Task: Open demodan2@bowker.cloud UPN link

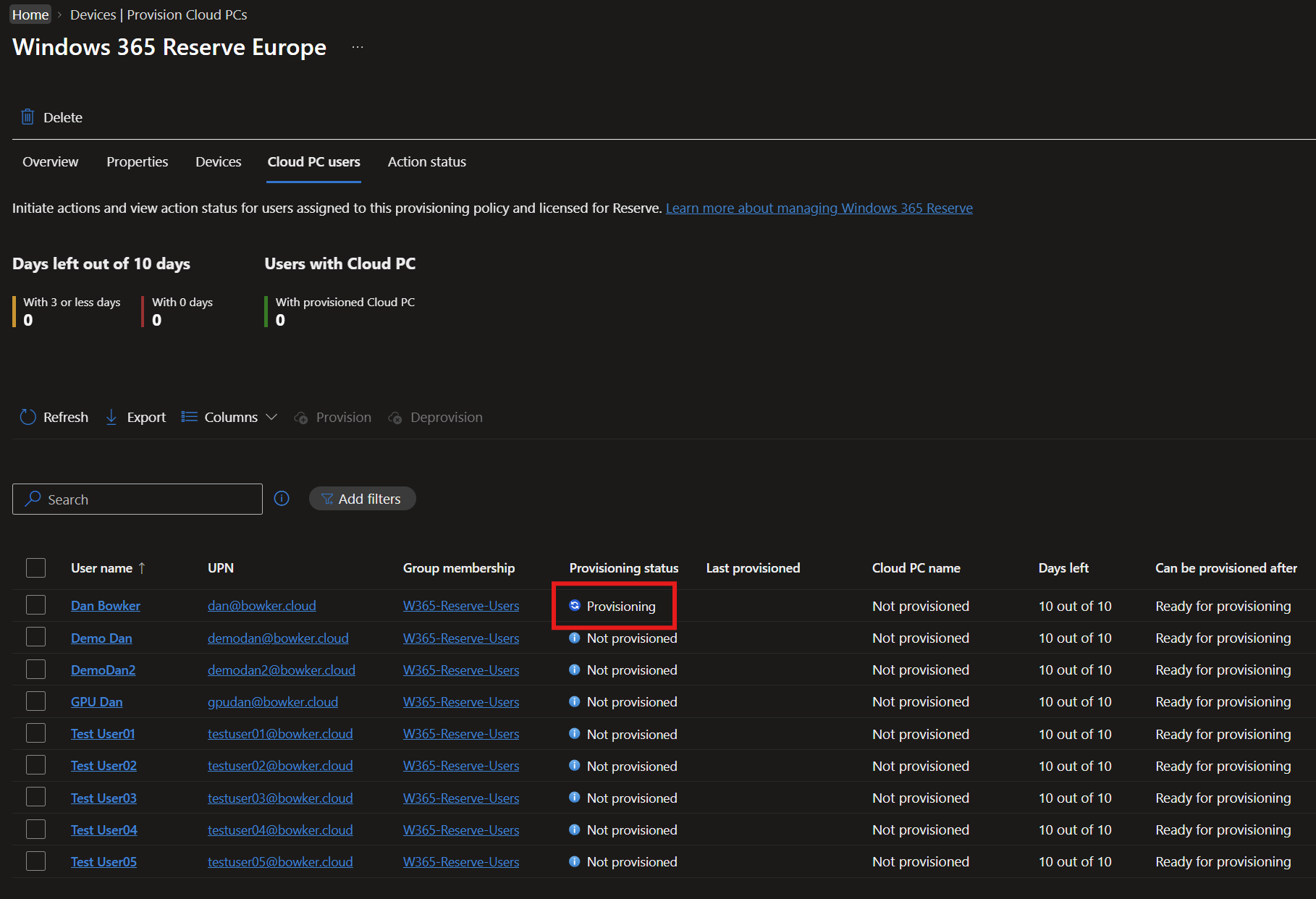Action: click(281, 670)
